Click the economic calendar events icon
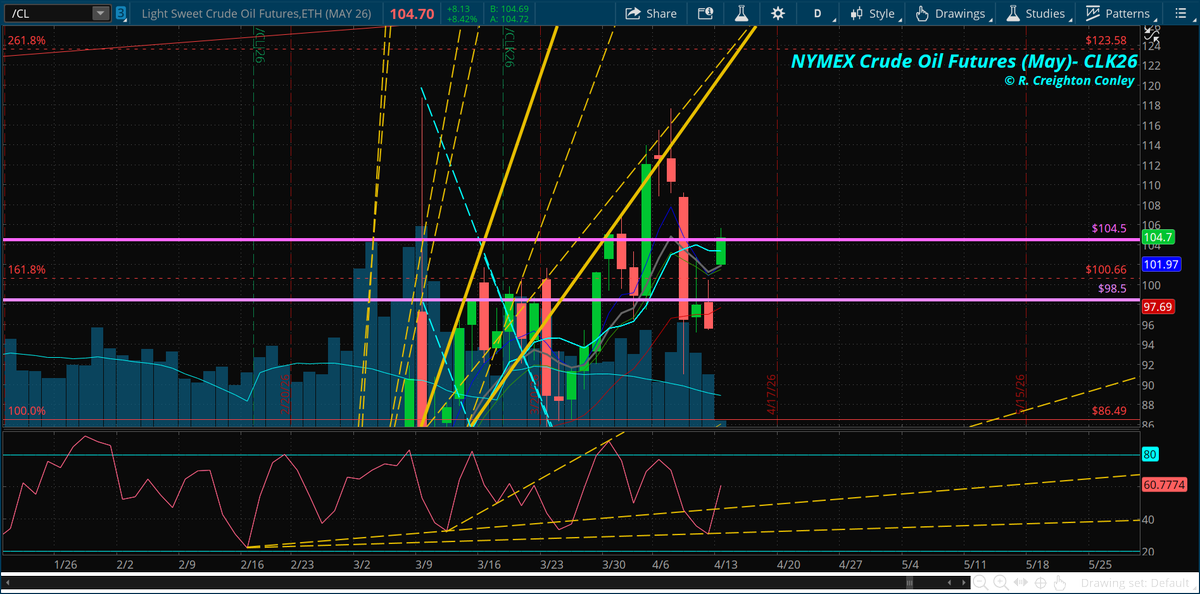The image size is (1200, 594). (x=706, y=13)
